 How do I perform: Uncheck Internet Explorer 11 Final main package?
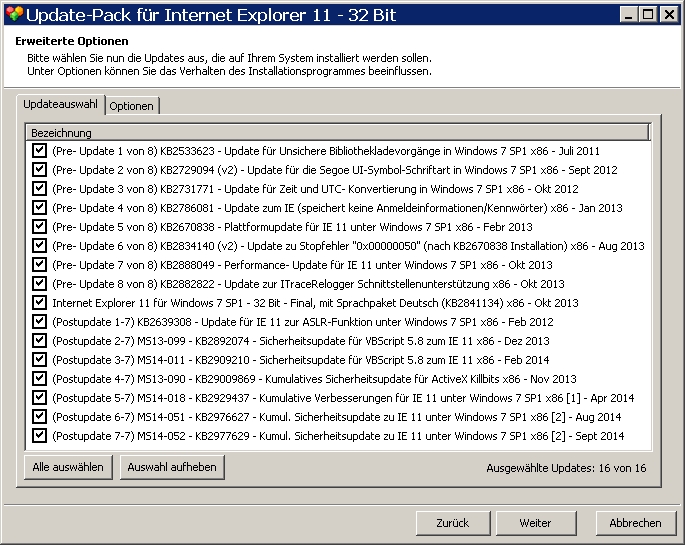(x=40, y=302)
